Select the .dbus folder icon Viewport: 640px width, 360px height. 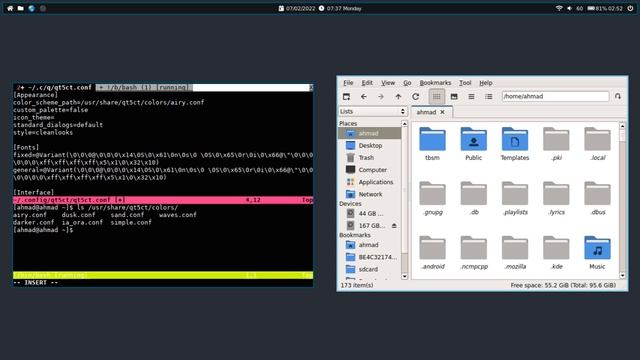click(598, 193)
